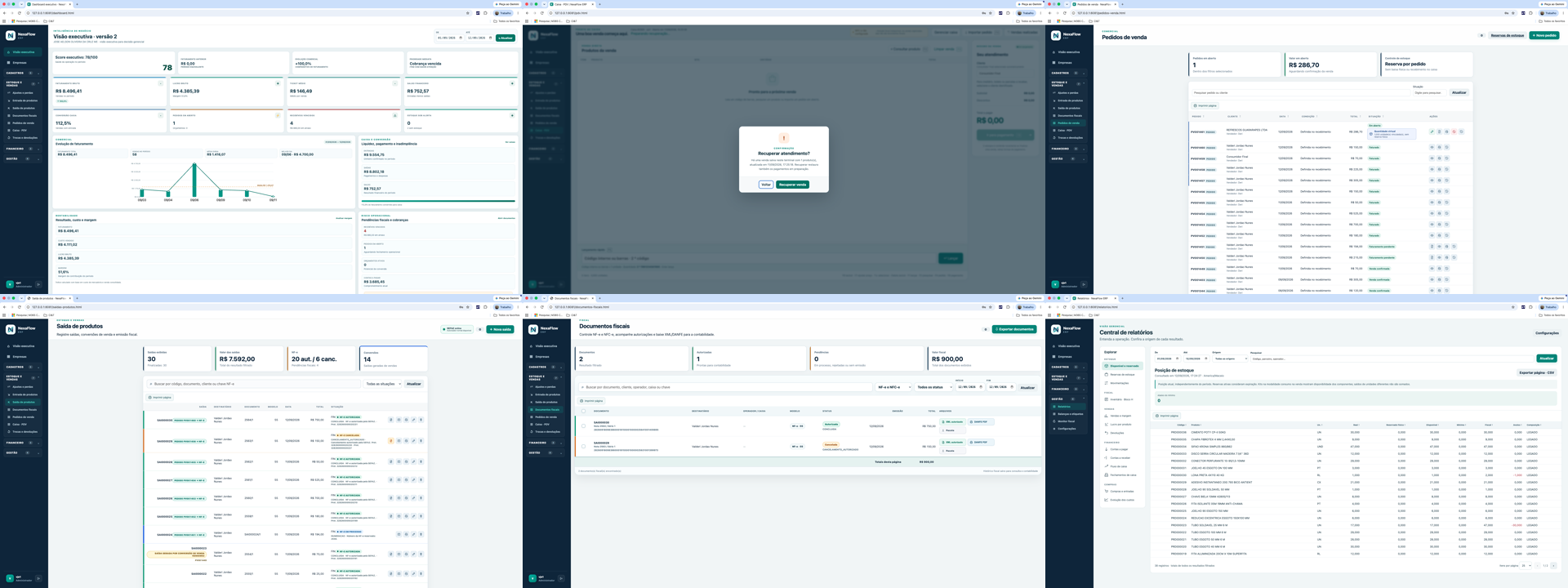
Task: Open Chrome's three-dot menu in the Dashboard window
Action: pyautogui.click(x=518, y=13)
